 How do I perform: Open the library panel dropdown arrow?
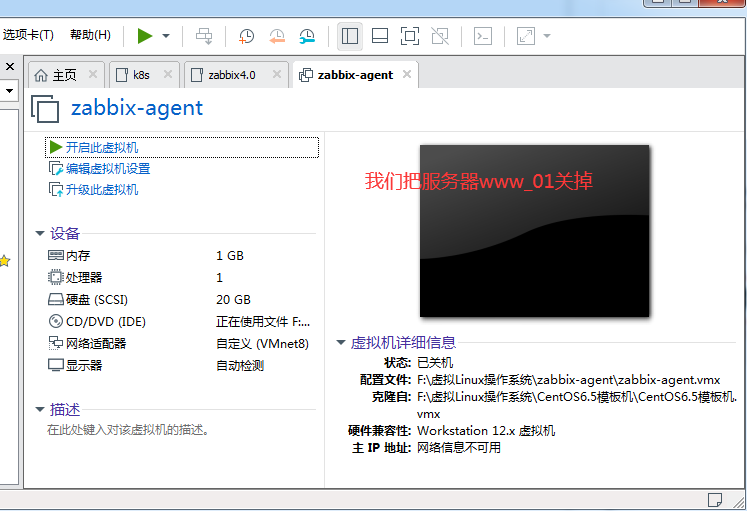click(9, 90)
